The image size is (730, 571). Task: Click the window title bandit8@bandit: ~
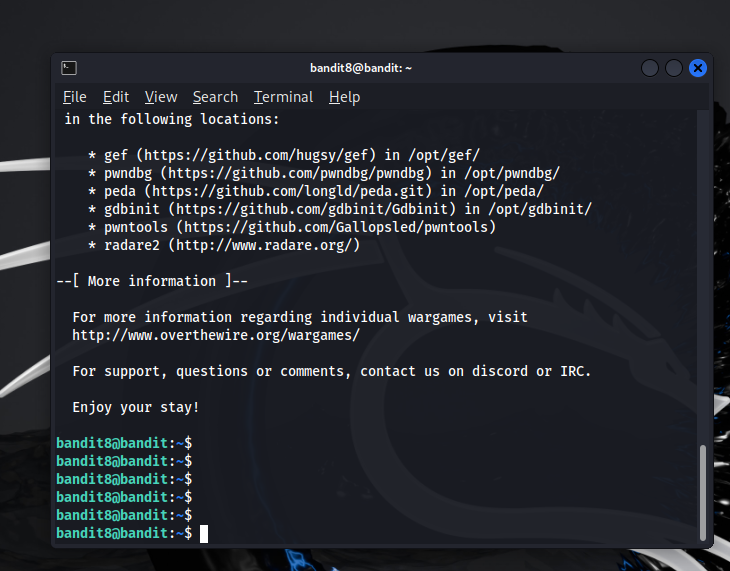coord(361,68)
